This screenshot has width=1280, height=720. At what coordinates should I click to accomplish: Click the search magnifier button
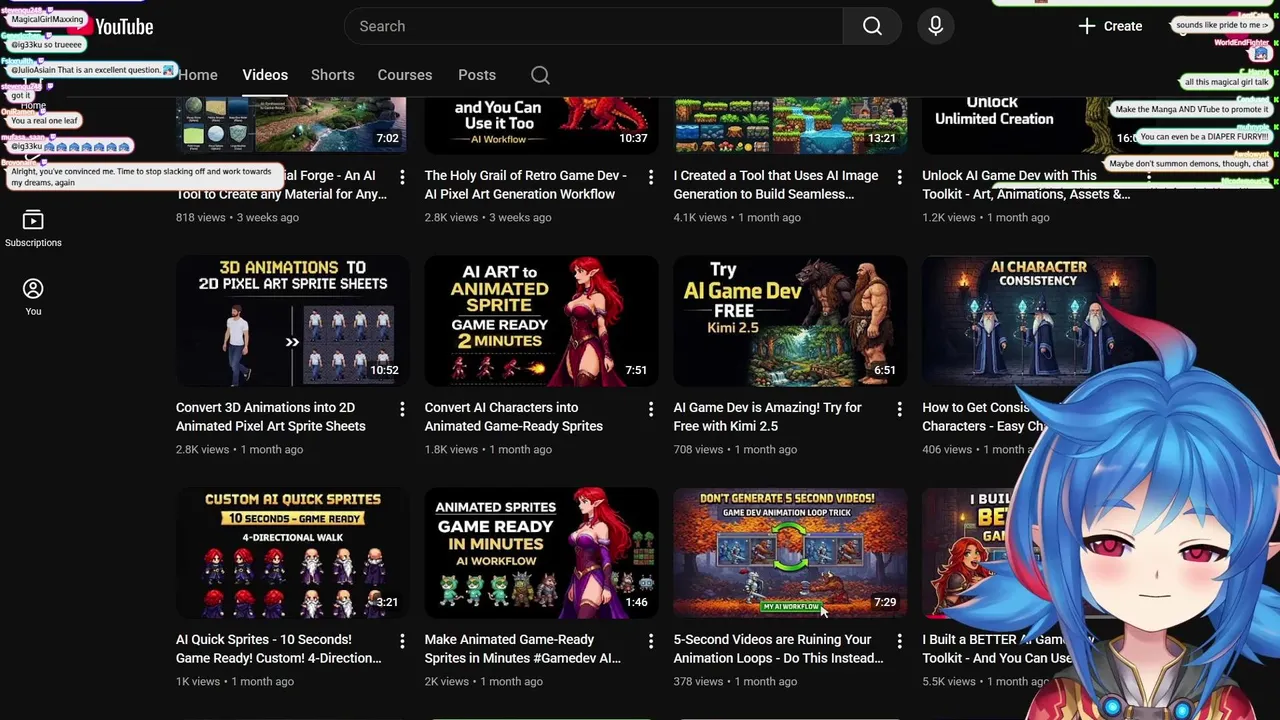pyautogui.click(x=872, y=26)
